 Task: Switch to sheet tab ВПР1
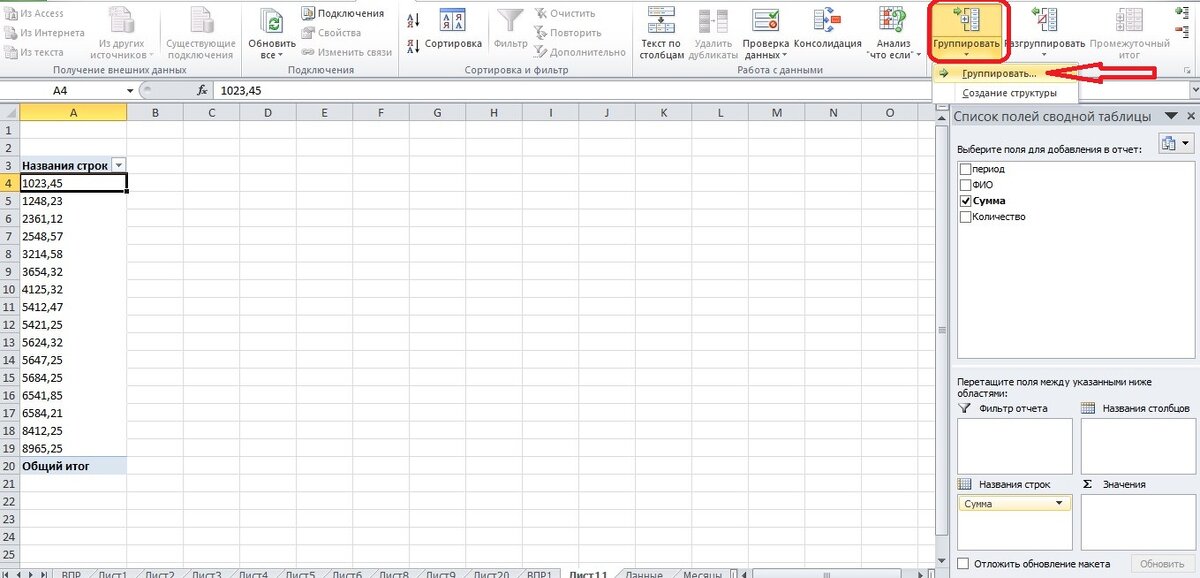[539, 574]
